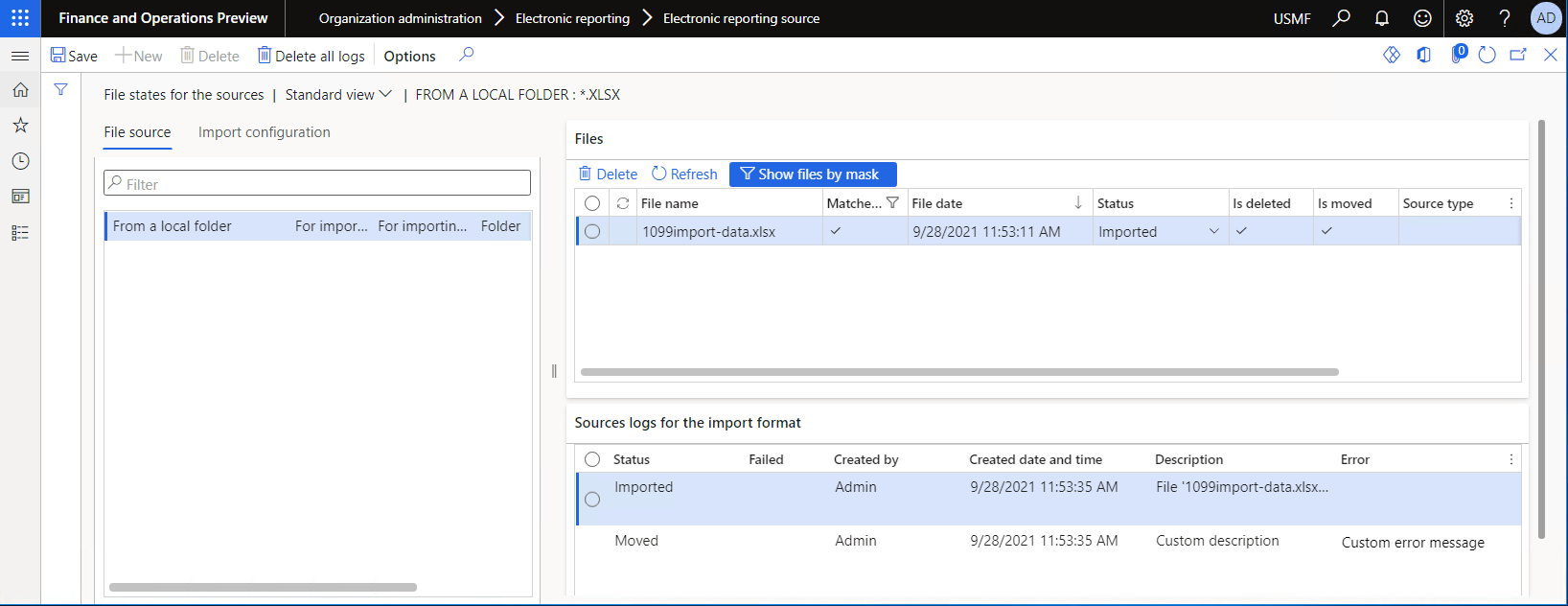Select From a local folder row
This screenshot has height=606, width=1568.
[317, 226]
